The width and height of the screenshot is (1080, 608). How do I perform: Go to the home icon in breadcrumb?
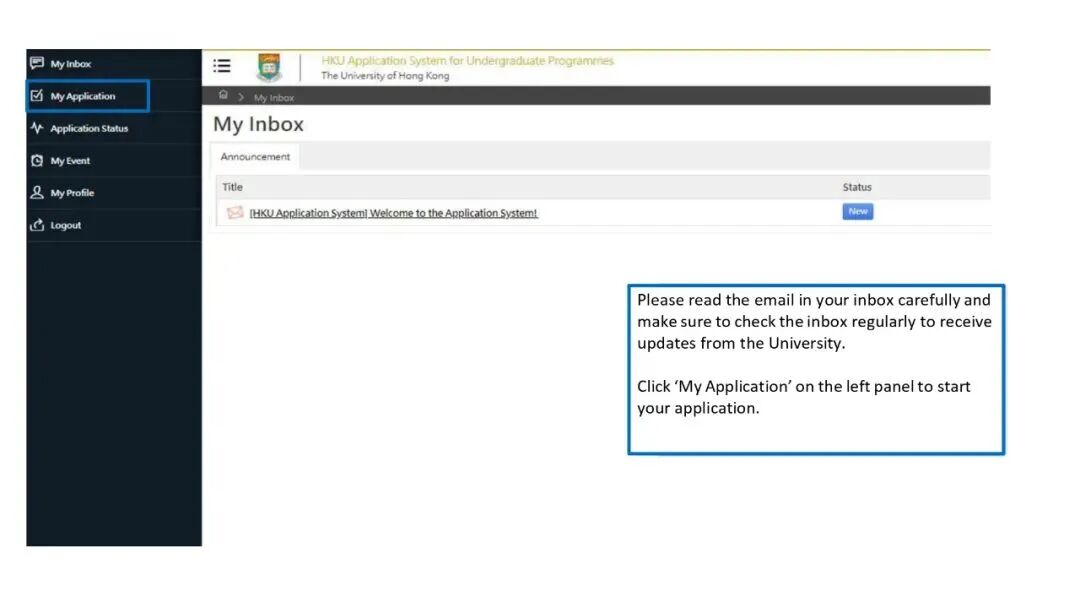(223, 96)
